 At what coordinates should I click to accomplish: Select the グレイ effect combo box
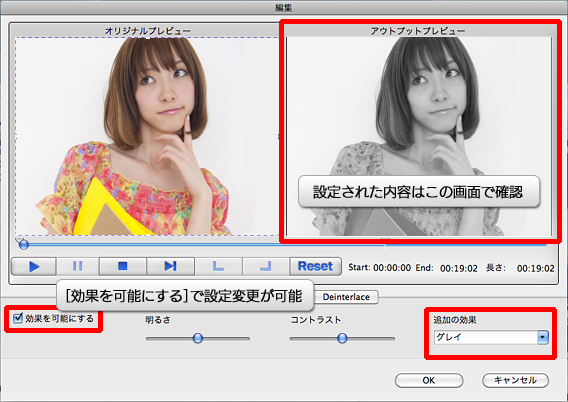pyautogui.click(x=491, y=337)
